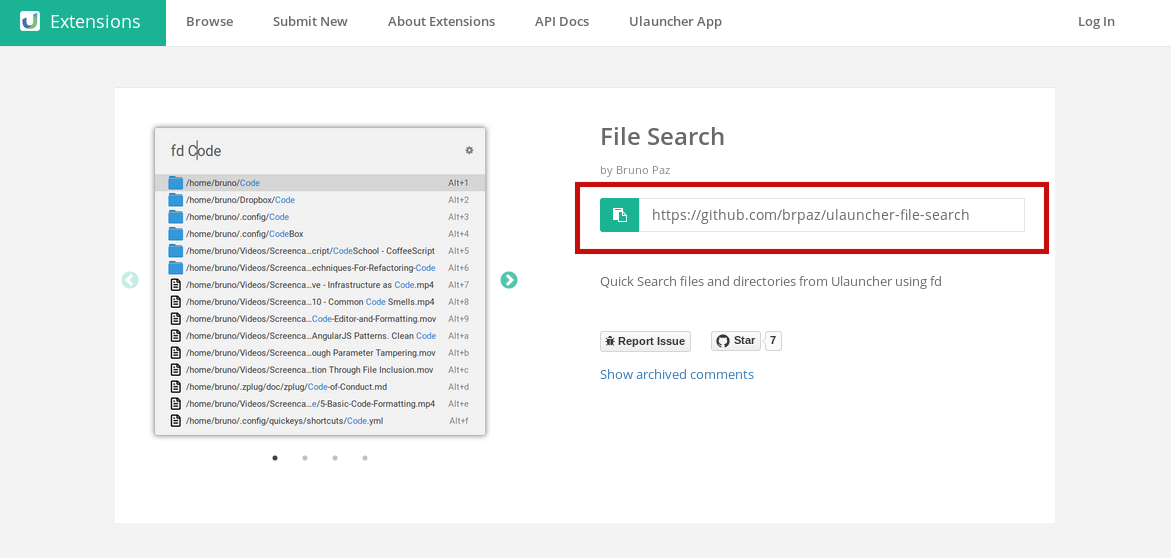Copy the GitHub URL with the clipboard icon
1171x558 pixels.
click(619, 215)
